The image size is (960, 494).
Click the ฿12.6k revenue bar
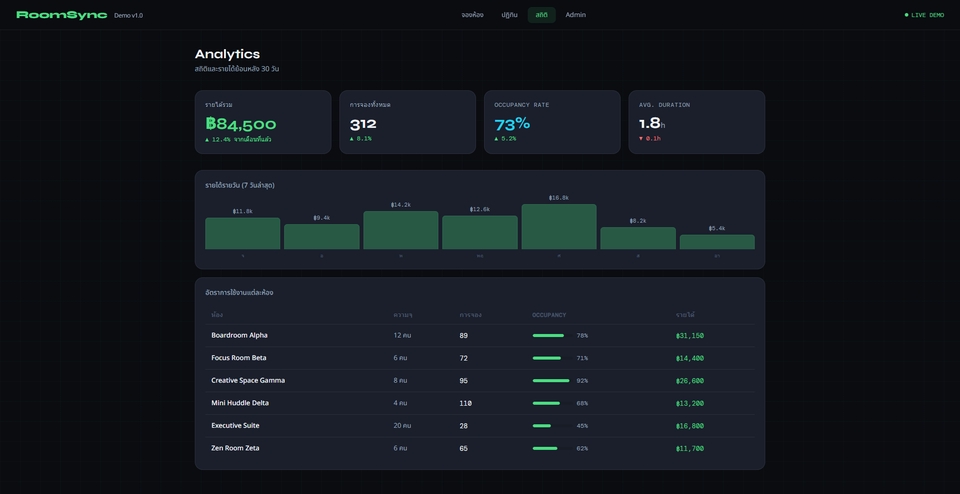pos(480,232)
